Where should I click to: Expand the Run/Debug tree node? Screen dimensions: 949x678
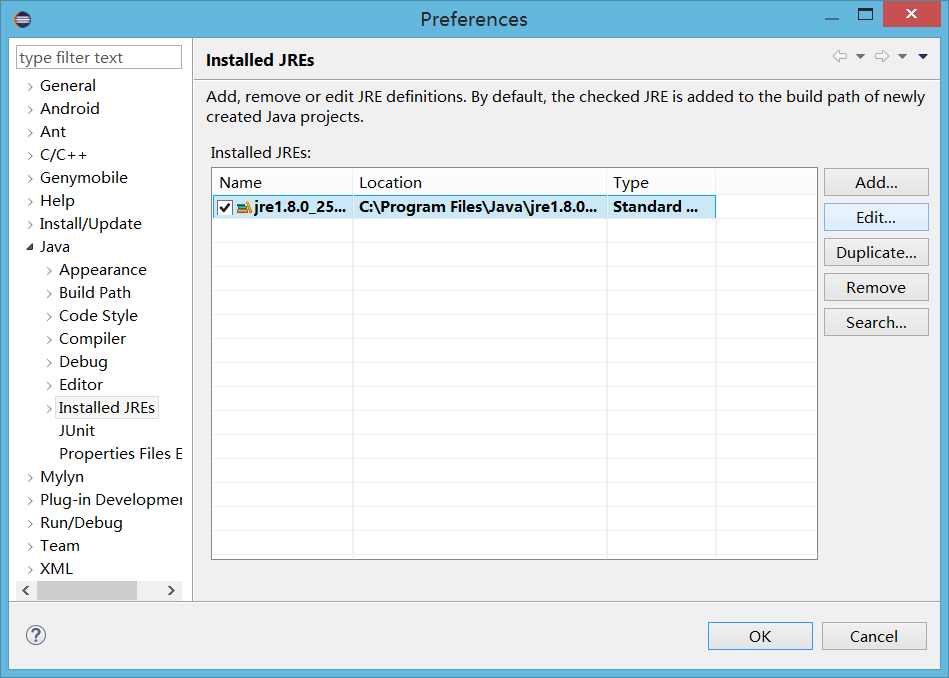tap(30, 523)
